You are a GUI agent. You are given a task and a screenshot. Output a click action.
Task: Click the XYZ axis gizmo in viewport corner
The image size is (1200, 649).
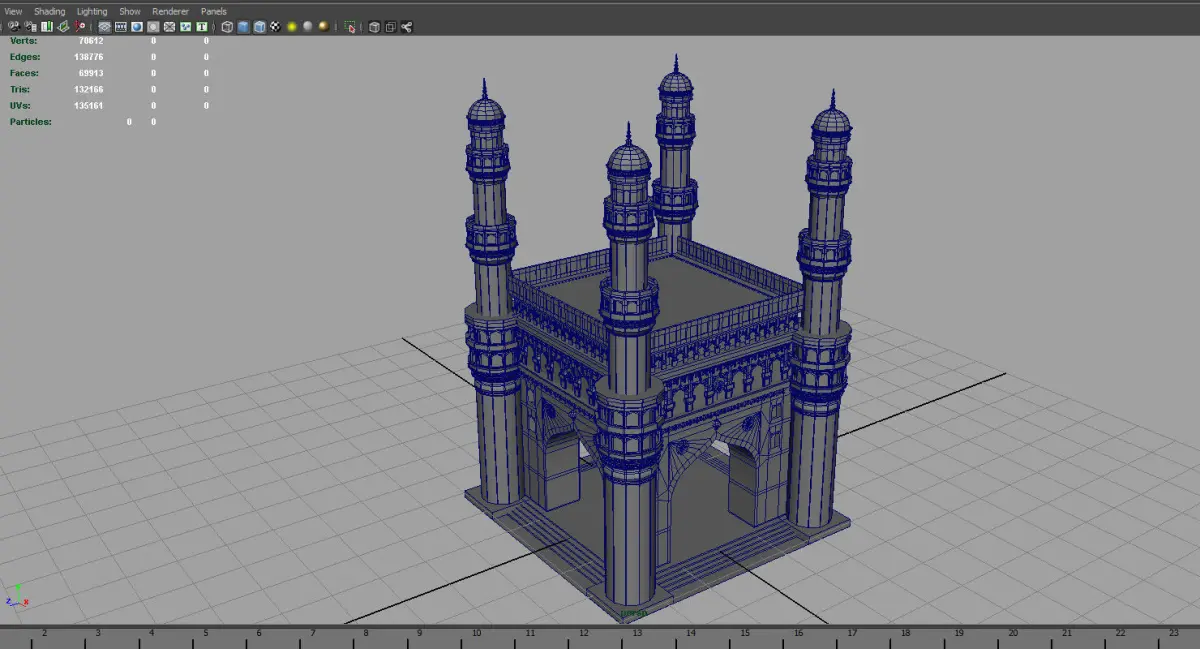[16, 597]
